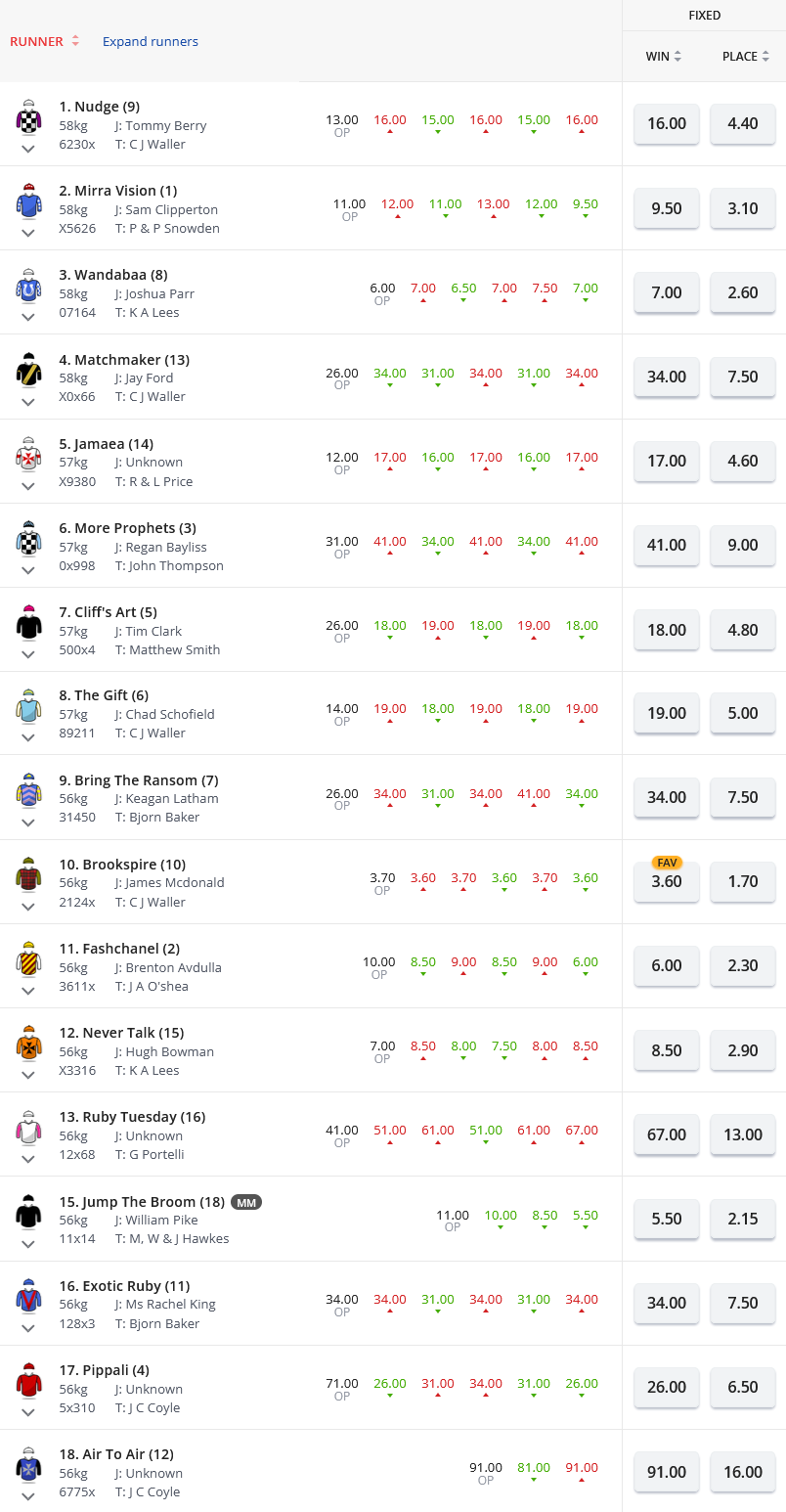Select Brookspire favourite win odds 3.60
Image resolution: width=786 pixels, height=1512 pixels.
(666, 882)
